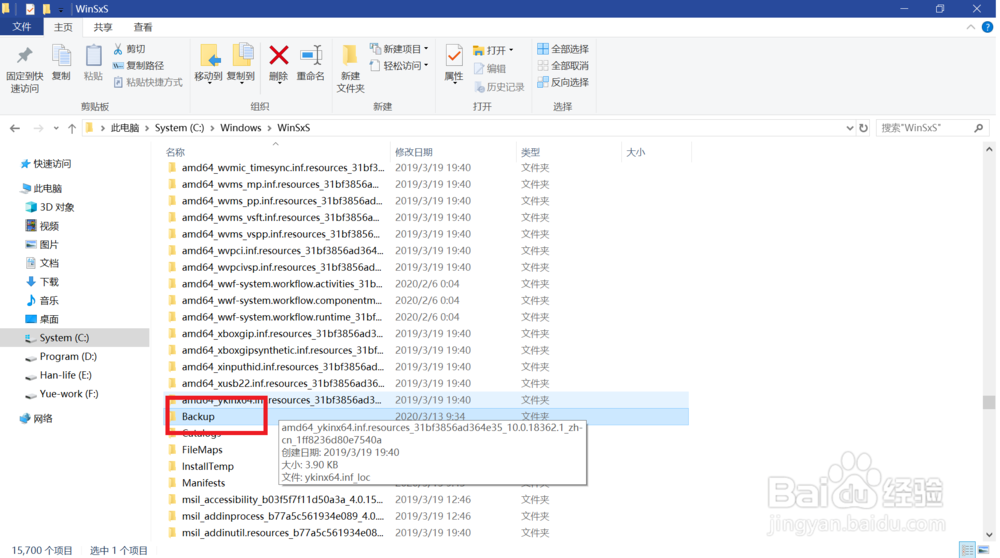
Task: Rename the selected folder
Action: tap(311, 62)
